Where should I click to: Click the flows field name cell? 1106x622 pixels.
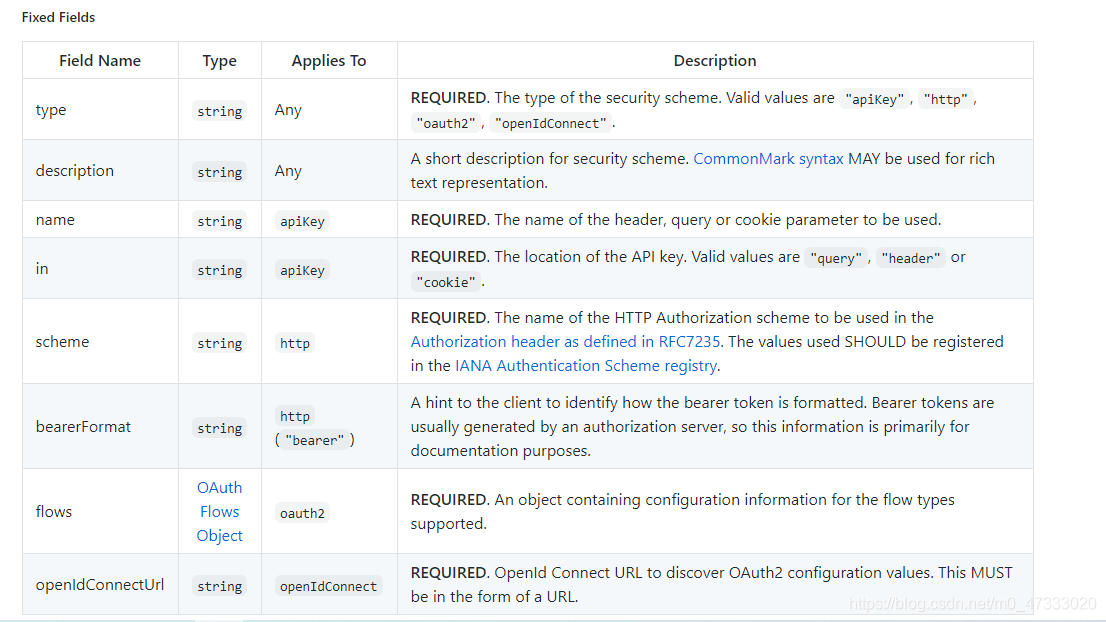click(54, 511)
